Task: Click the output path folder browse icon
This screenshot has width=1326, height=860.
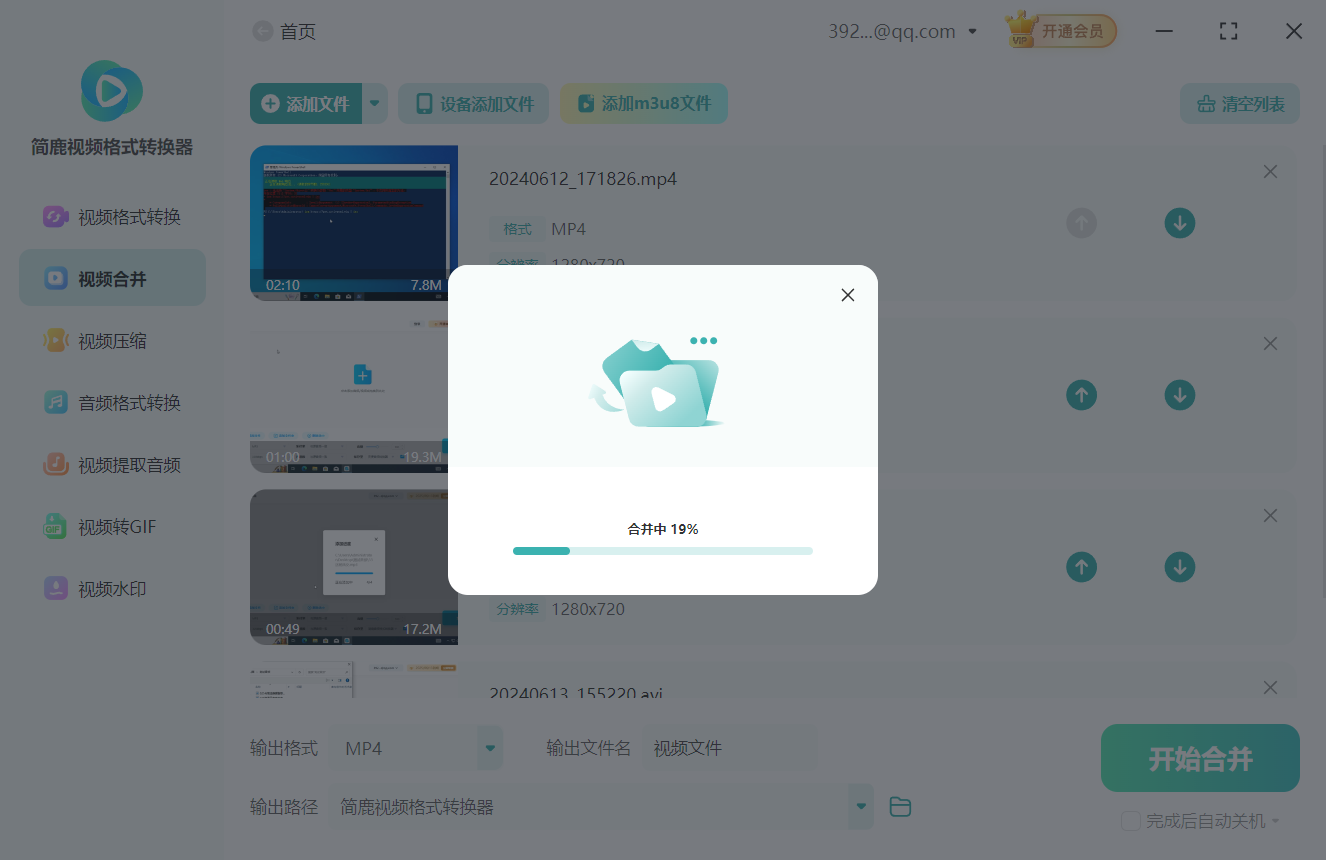Action: point(899,806)
